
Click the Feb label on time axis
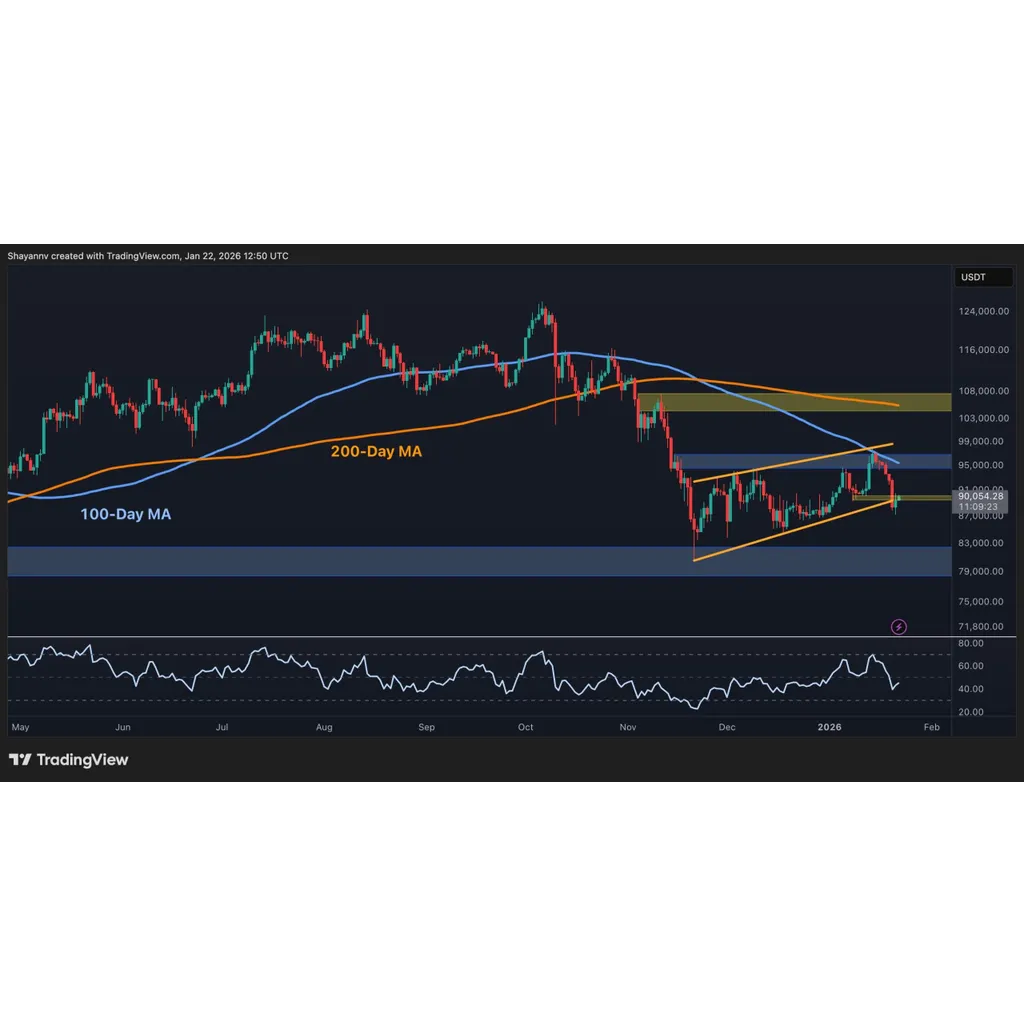pyautogui.click(x=932, y=728)
